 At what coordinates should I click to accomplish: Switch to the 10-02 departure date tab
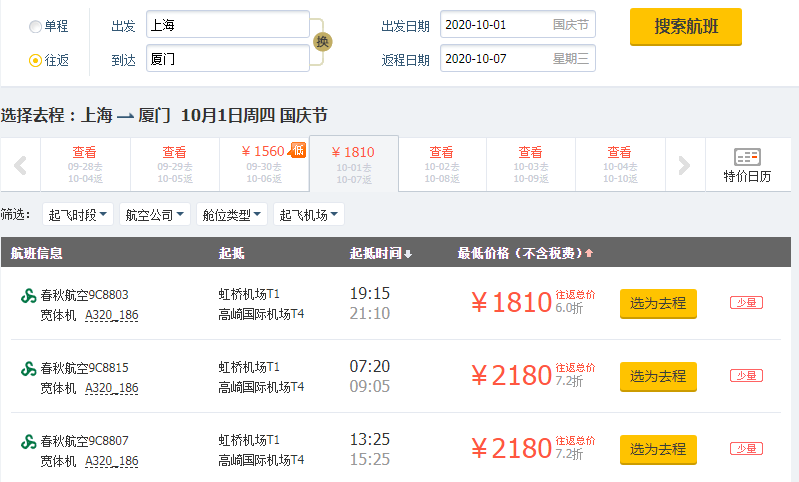441,164
